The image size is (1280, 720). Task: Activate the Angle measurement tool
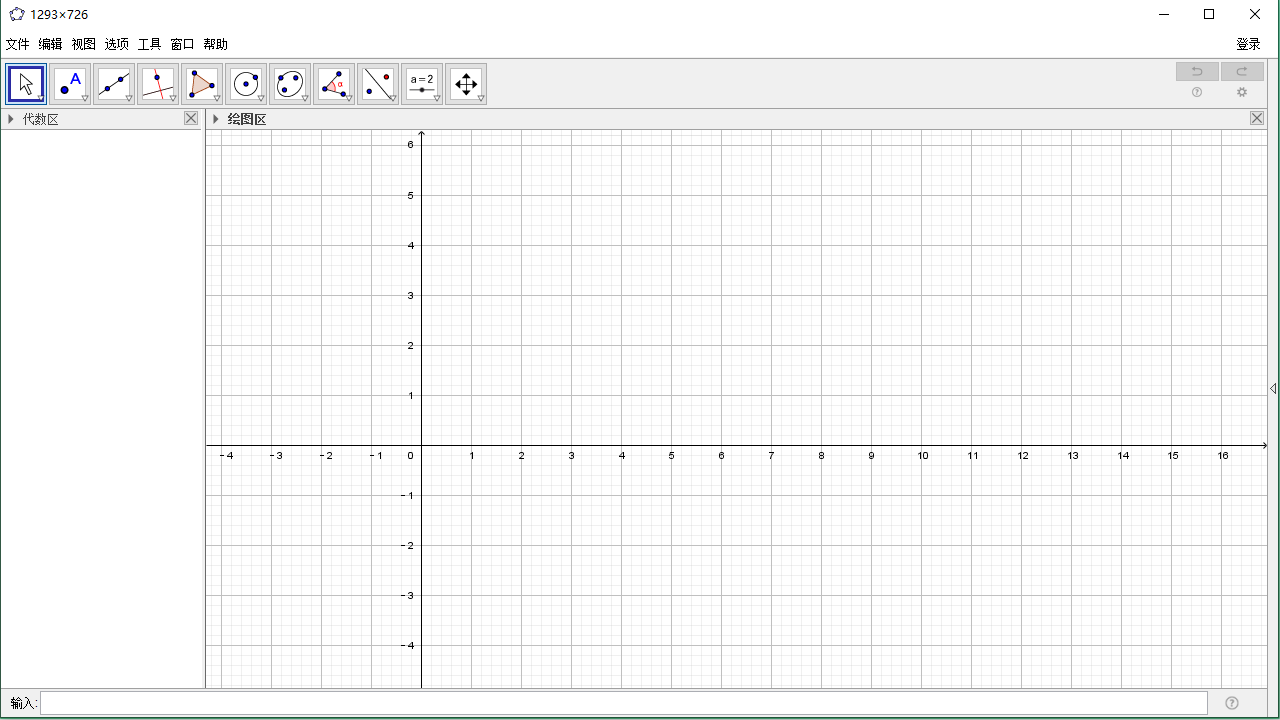coord(333,83)
